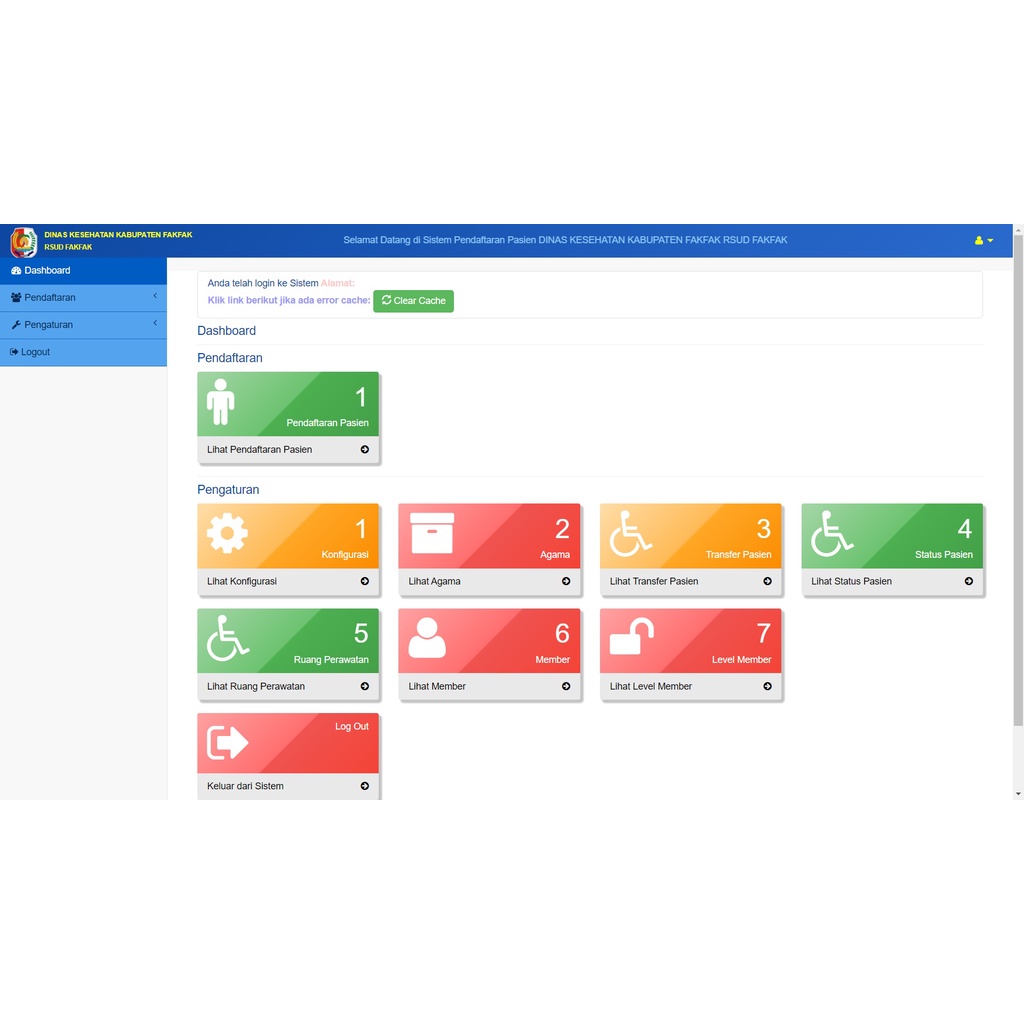Expand the Pendaftaran sidebar submenu chevron
This screenshot has height=1024, width=1024.
coord(156,297)
